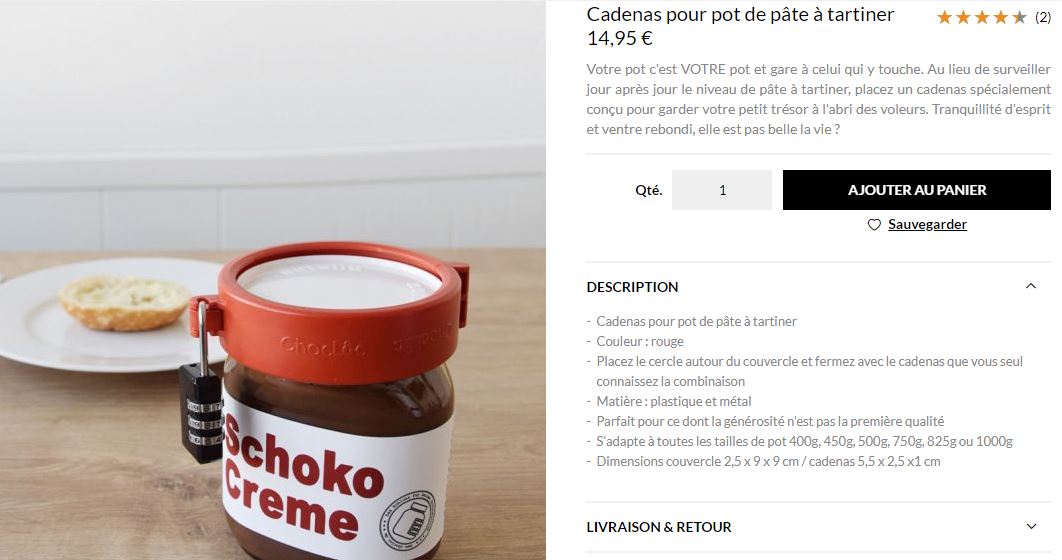Click the second orange rating star
Viewport: 1062px width, 560px height.
click(963, 18)
